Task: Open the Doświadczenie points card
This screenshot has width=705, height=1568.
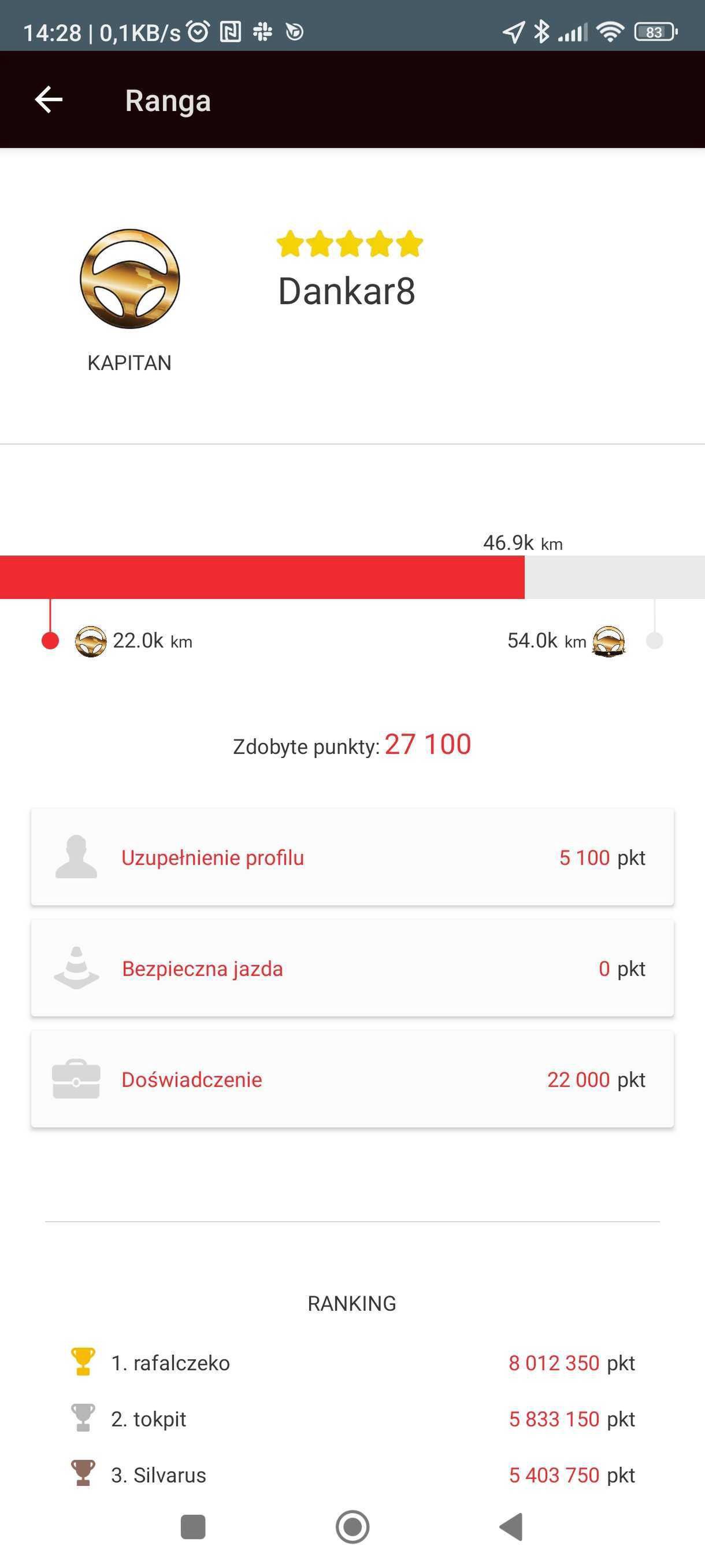Action: (352, 1079)
